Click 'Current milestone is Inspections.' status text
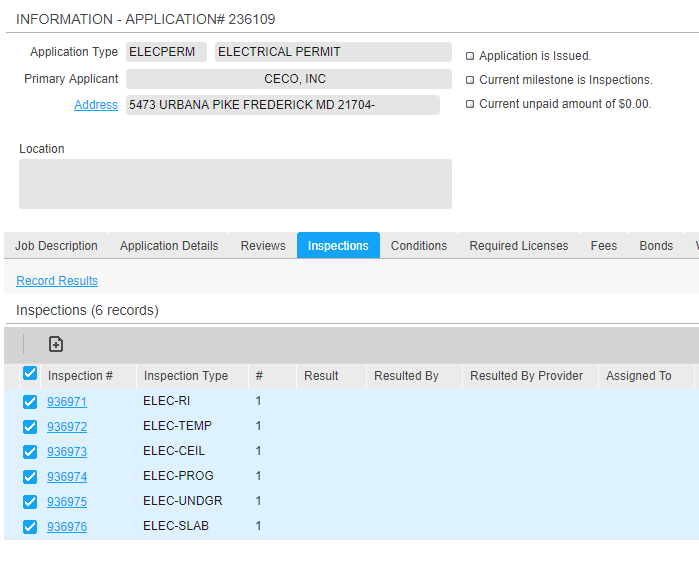The image size is (699, 569). [x=566, y=80]
